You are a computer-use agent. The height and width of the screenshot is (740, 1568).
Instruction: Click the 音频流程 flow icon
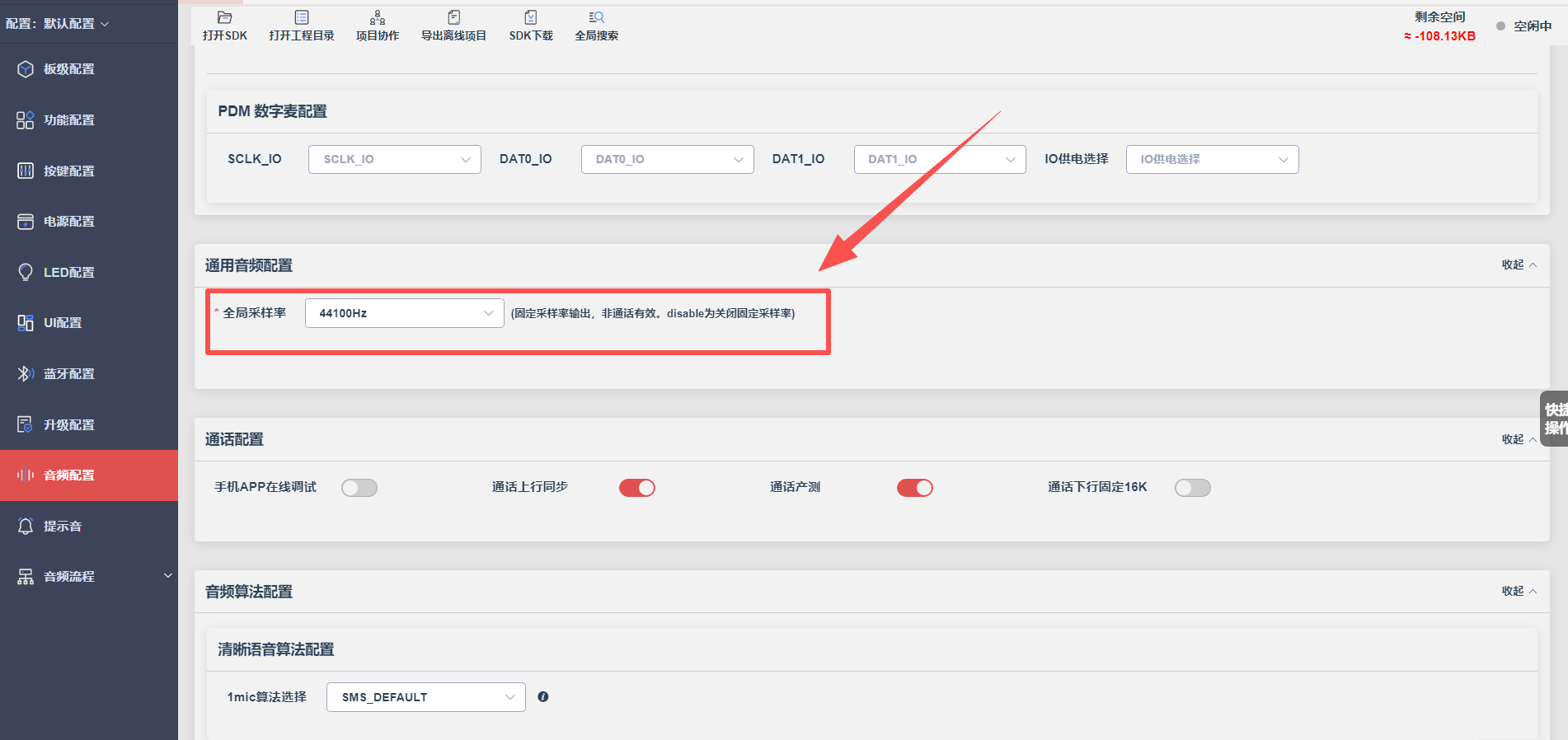tap(26, 577)
